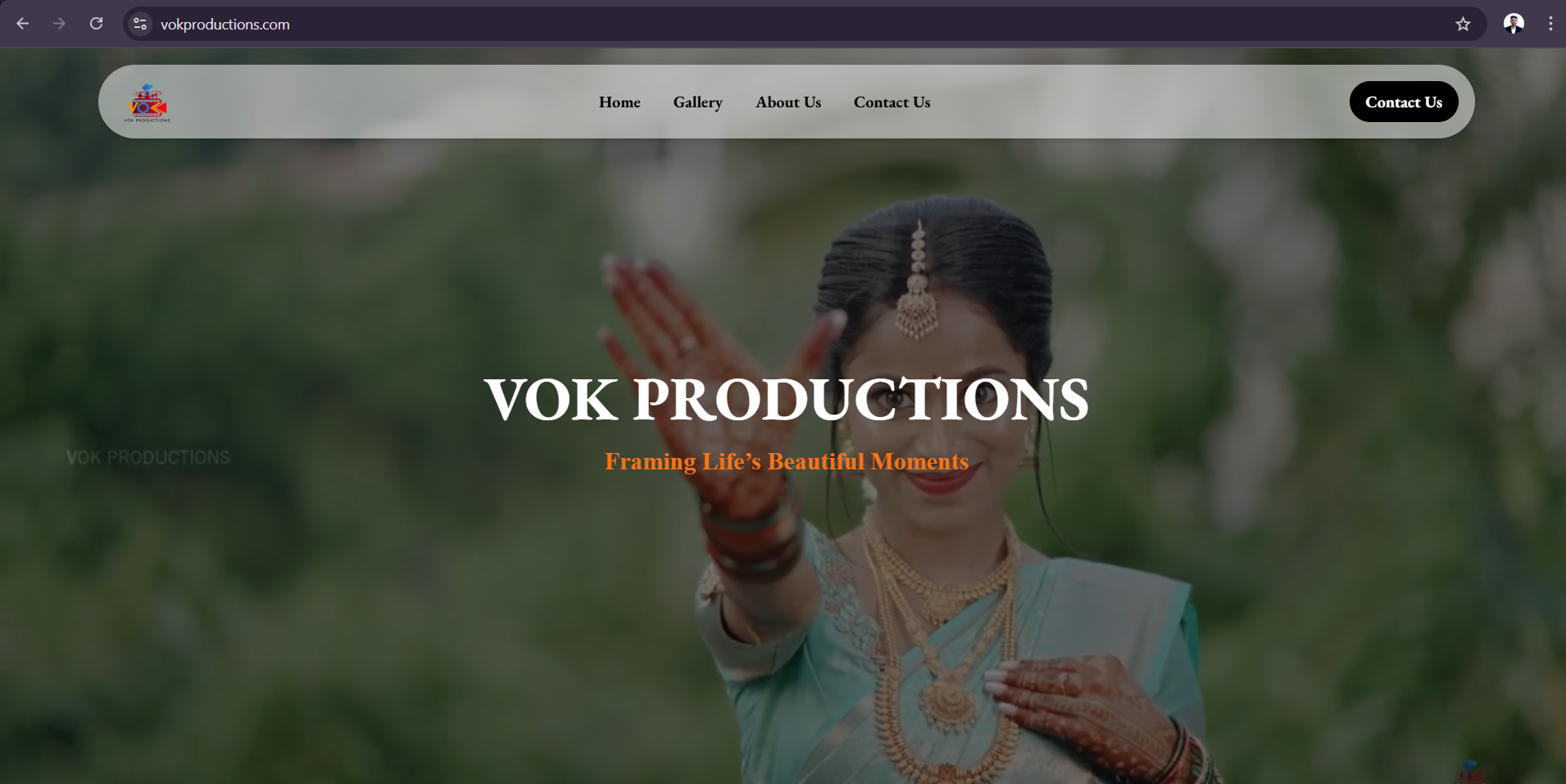
Task: Open the Home nav item
Action: (x=620, y=102)
